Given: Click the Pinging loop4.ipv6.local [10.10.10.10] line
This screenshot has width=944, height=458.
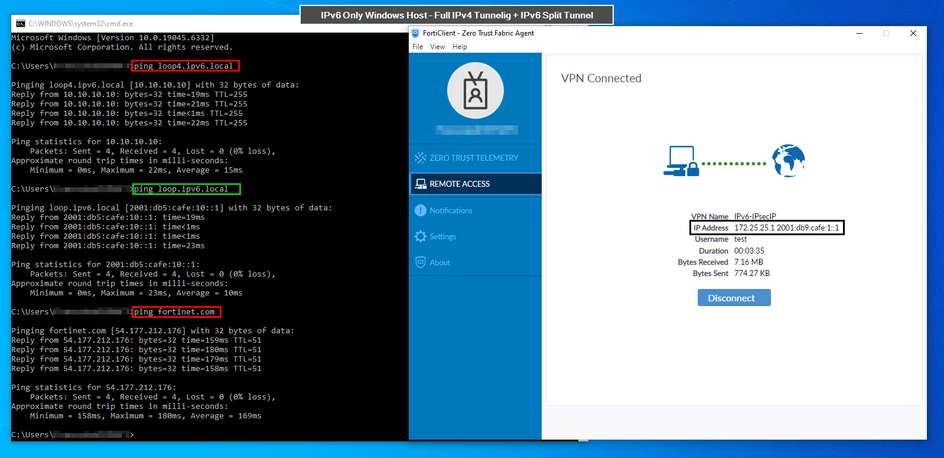Looking at the screenshot, I should click(x=155, y=85).
